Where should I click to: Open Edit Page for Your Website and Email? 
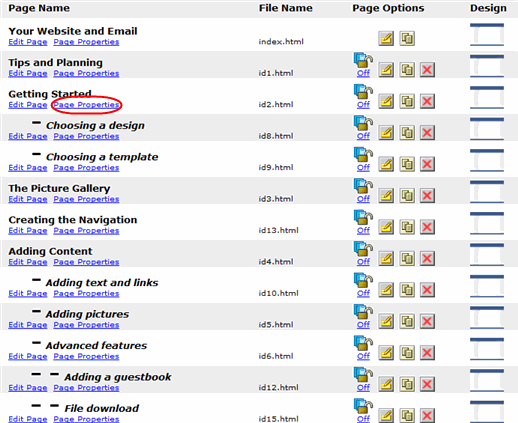pyautogui.click(x=28, y=42)
